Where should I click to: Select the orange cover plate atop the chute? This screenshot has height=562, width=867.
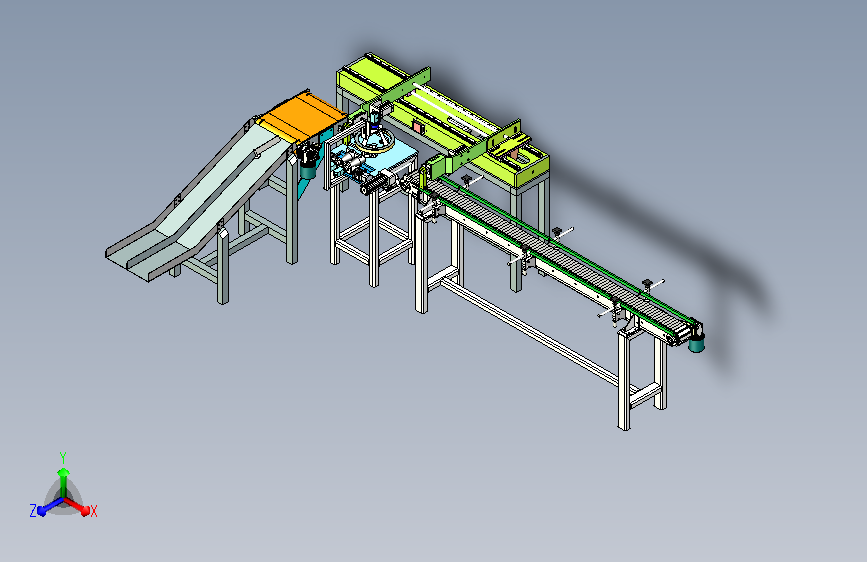click(x=303, y=117)
